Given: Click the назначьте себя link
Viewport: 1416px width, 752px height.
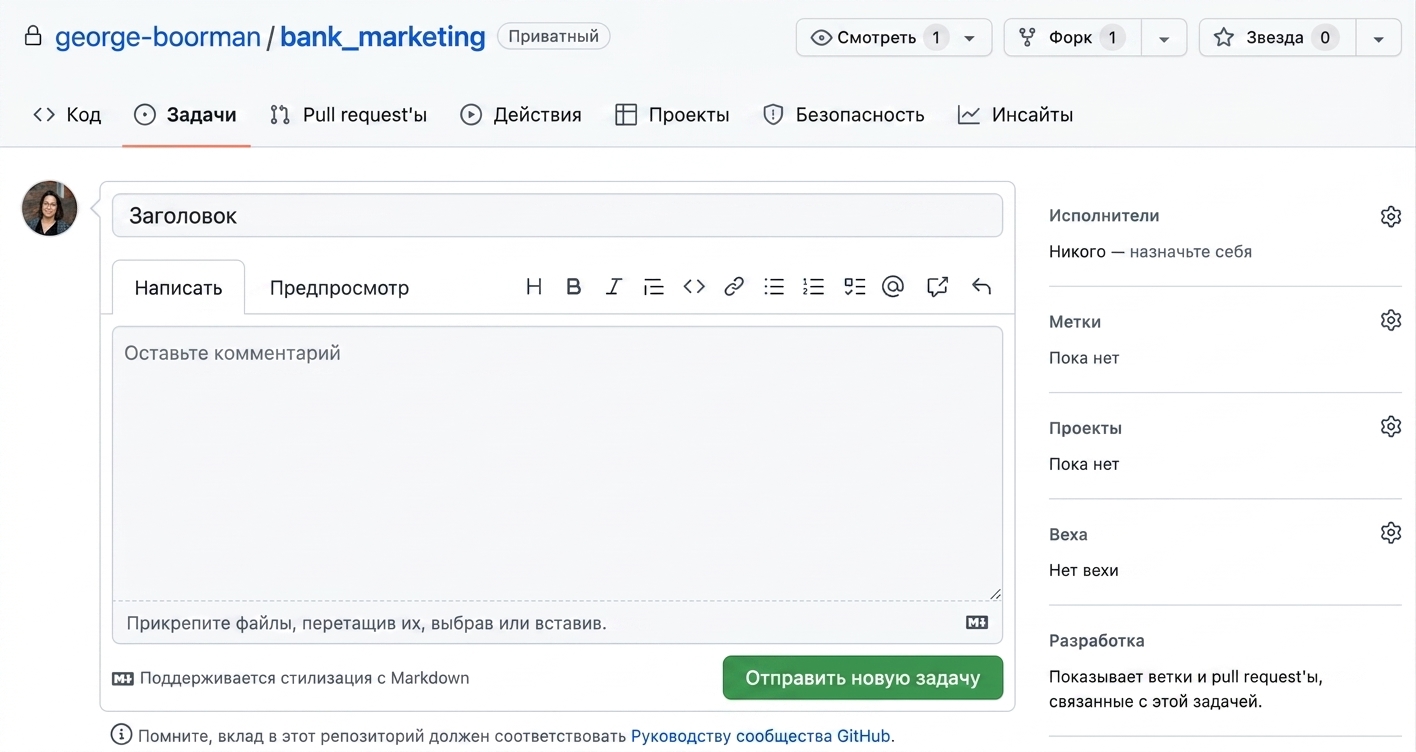Looking at the screenshot, I should (1191, 252).
